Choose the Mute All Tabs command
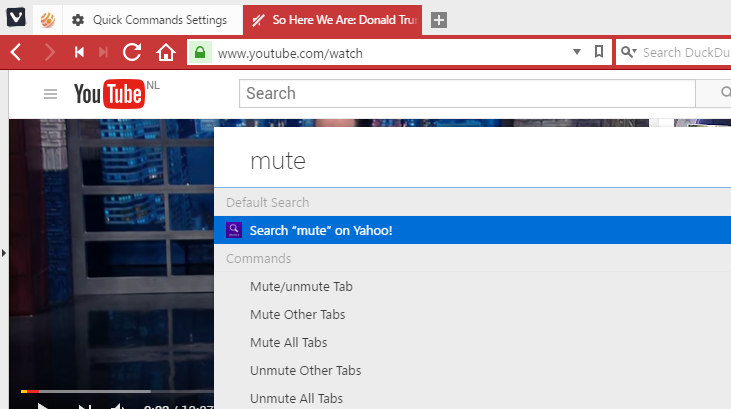The image size is (731, 409). pyautogui.click(x=472, y=342)
